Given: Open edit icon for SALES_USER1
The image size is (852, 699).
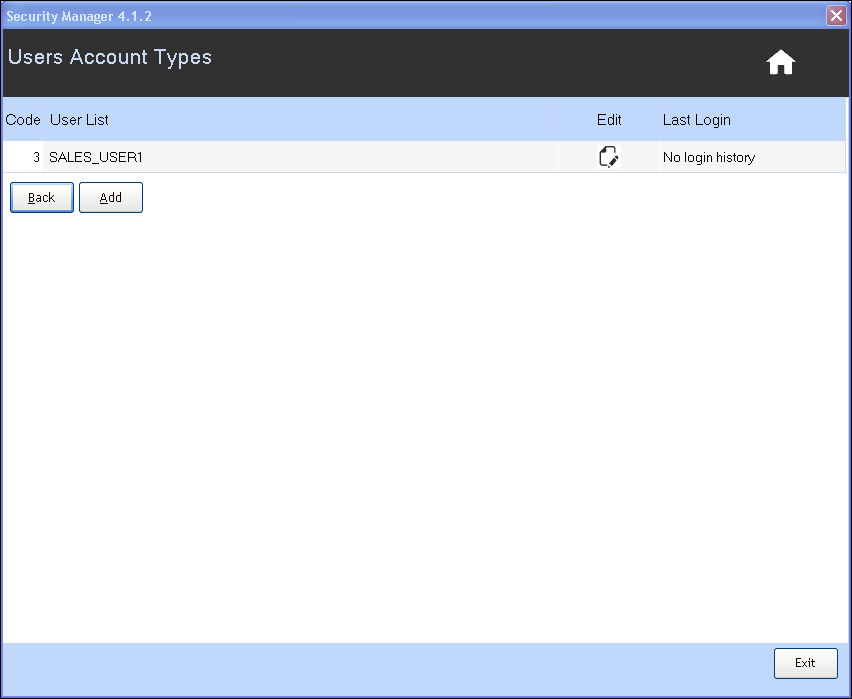Looking at the screenshot, I should 609,157.
